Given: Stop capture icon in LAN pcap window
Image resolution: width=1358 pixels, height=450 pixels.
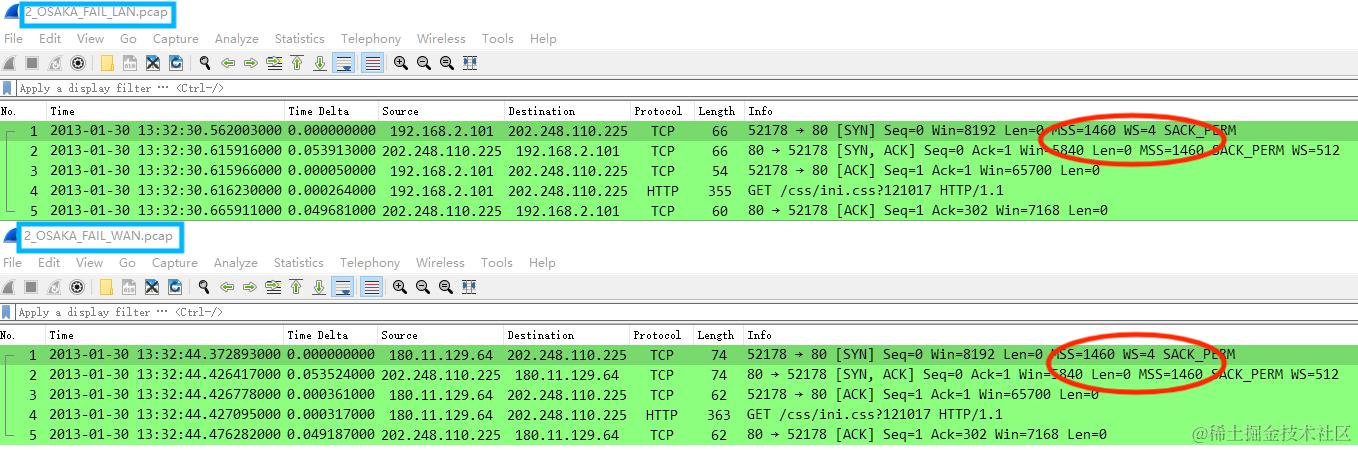Looking at the screenshot, I should [x=32, y=63].
